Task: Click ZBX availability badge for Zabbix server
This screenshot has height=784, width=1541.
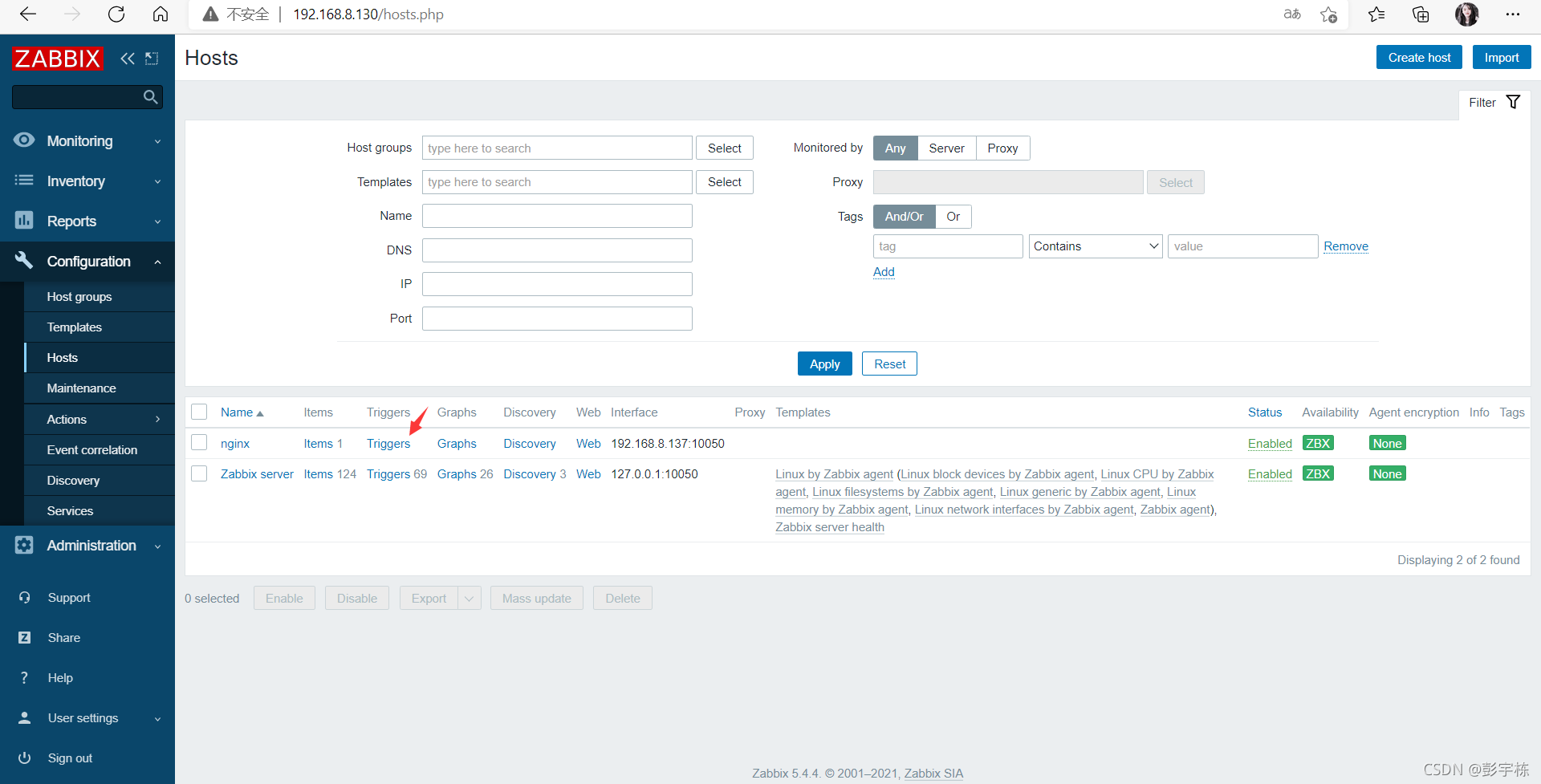Action: (x=1318, y=473)
